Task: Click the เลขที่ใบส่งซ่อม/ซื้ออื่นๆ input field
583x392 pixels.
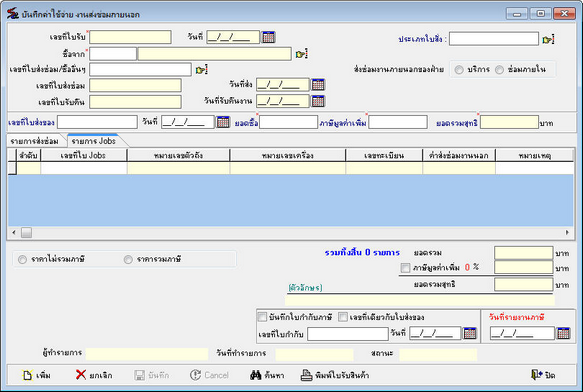Action: tap(141, 70)
